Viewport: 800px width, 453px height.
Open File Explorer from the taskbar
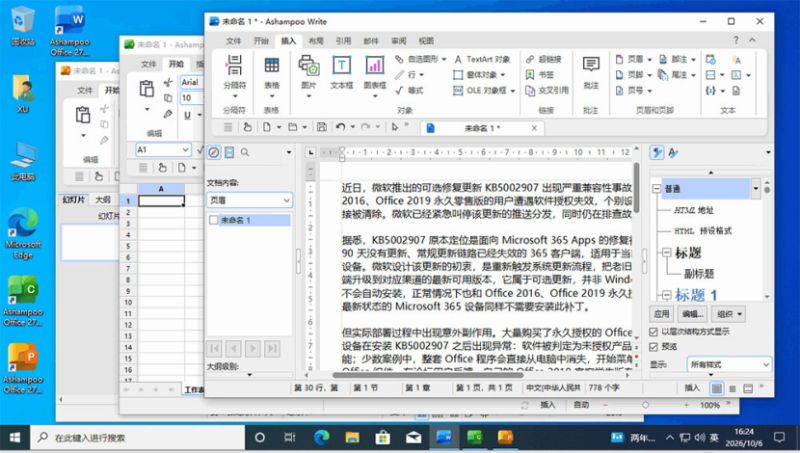(352, 437)
